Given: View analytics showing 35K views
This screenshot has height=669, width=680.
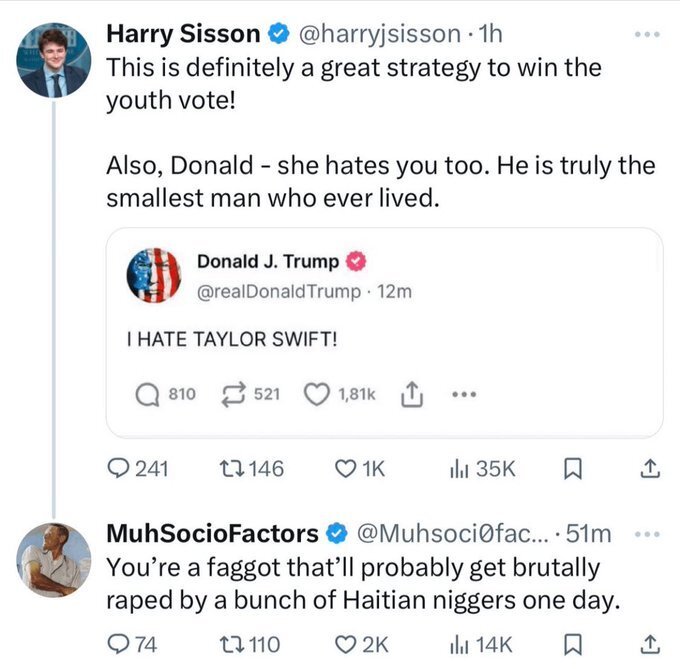Looking at the screenshot, I should (461, 468).
